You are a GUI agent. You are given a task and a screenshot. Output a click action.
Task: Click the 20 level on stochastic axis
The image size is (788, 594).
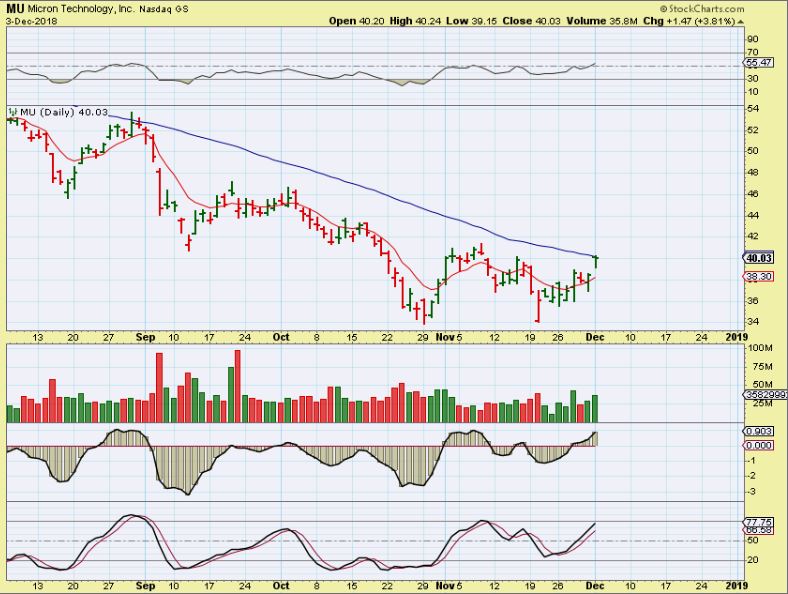753,560
